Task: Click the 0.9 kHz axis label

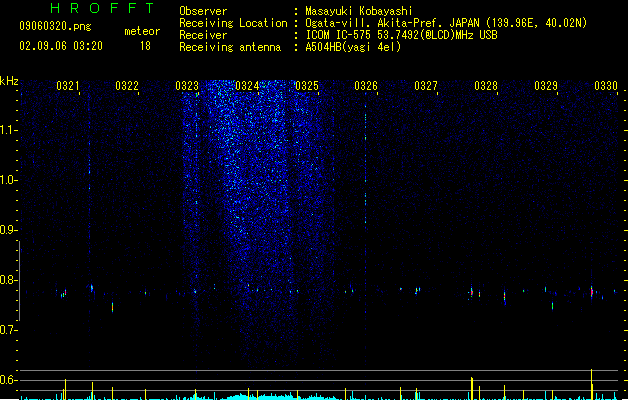Action: [x=8, y=230]
